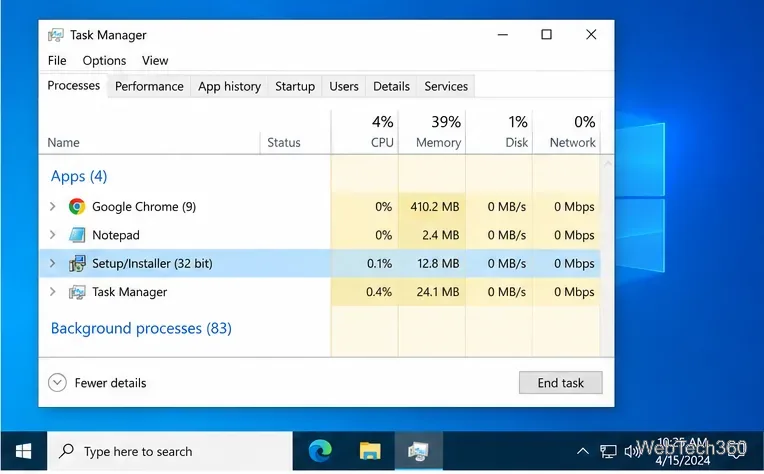Select the Processes tab
Screen dimensions: 764x474
pyautogui.click(x=74, y=85)
